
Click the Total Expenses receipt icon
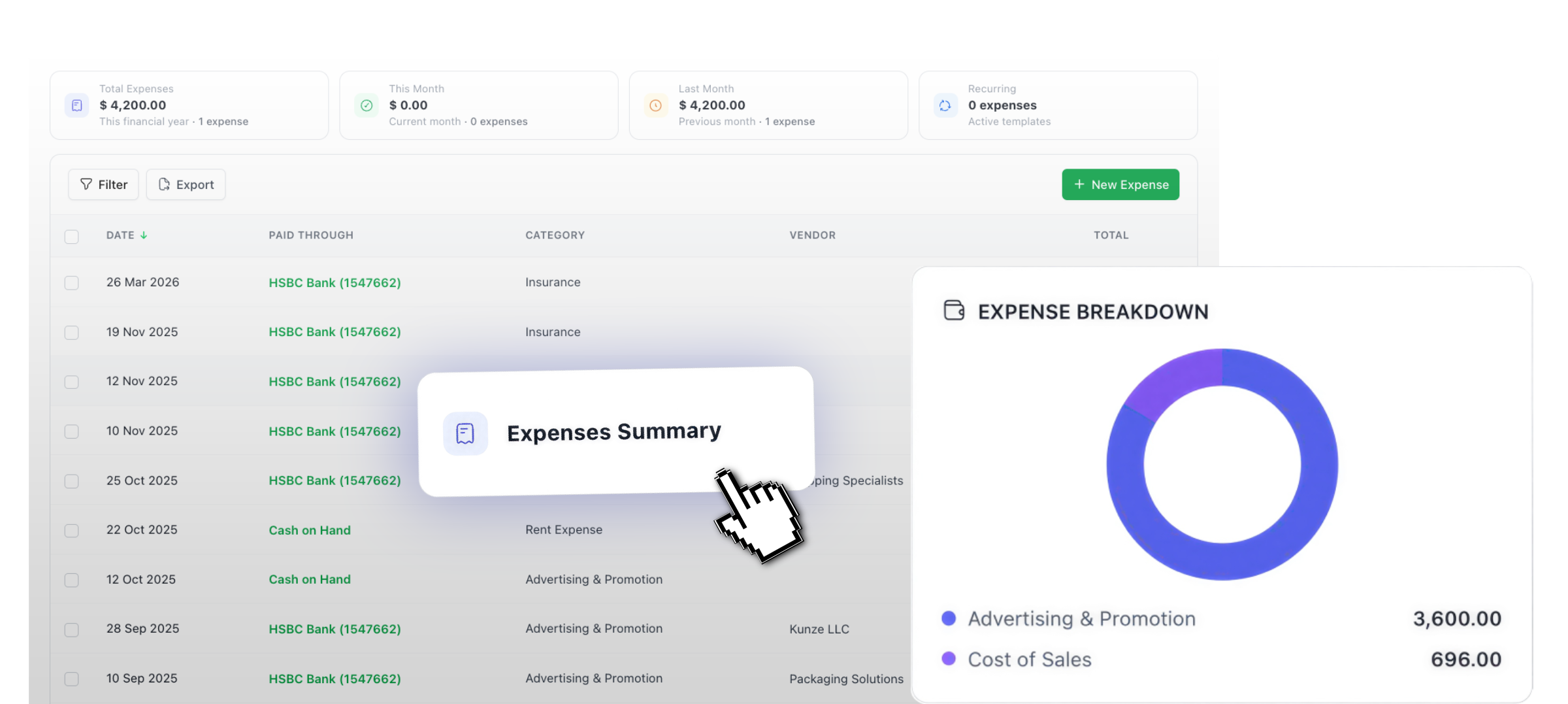[x=77, y=105]
